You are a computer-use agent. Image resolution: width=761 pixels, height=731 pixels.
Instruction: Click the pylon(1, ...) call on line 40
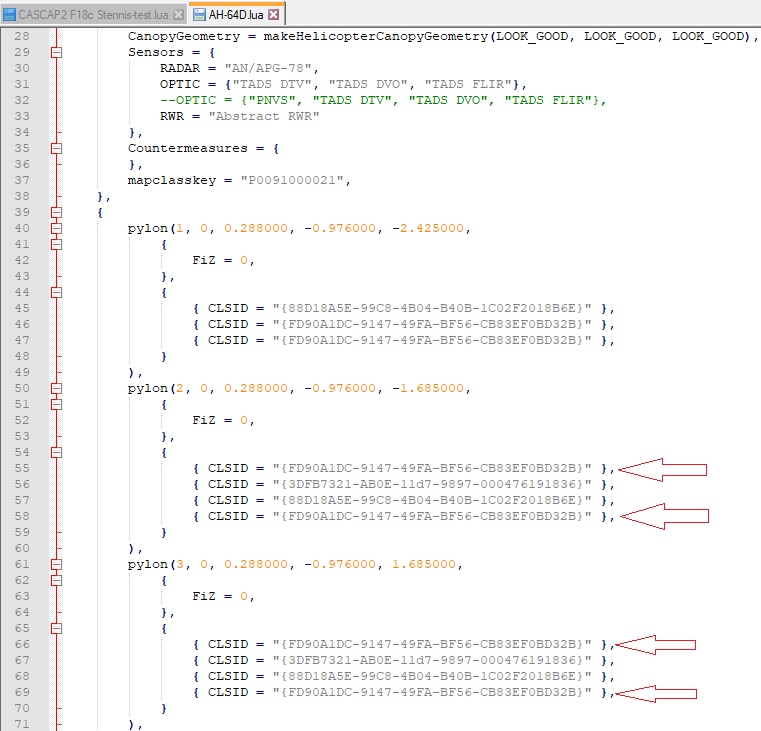click(299, 228)
